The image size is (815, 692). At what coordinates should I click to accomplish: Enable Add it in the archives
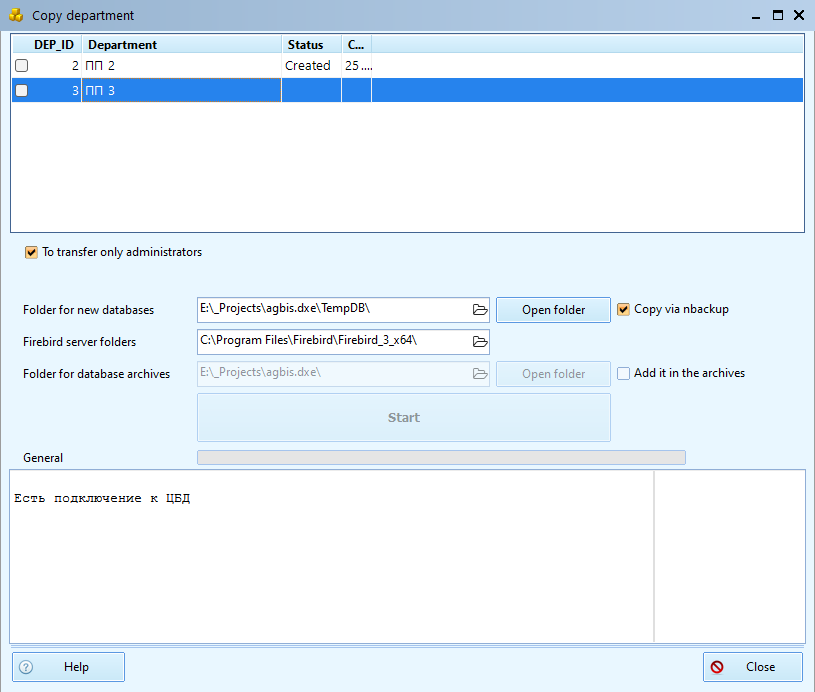pyautogui.click(x=624, y=373)
